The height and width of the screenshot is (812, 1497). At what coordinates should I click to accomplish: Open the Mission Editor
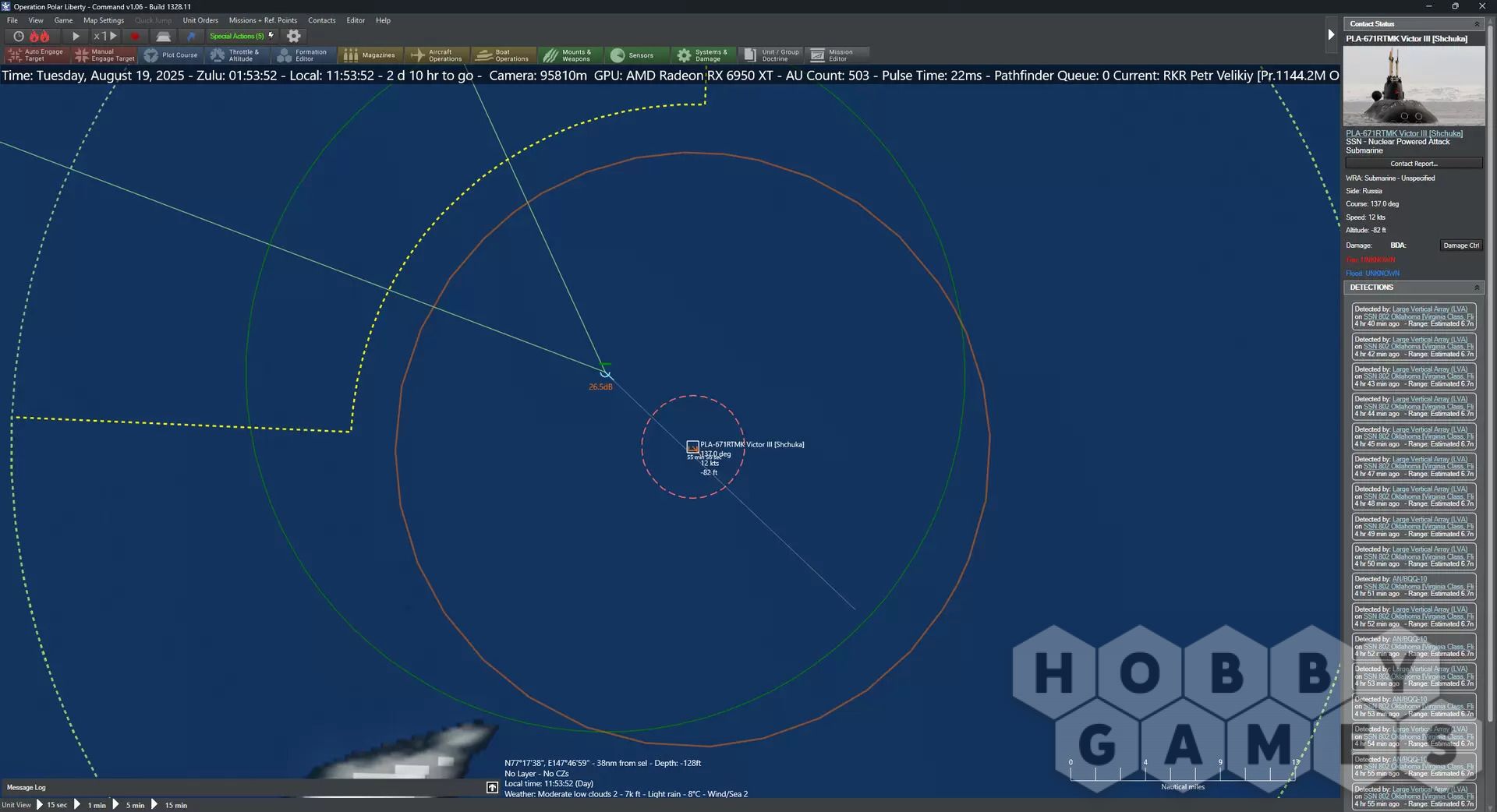[x=837, y=55]
